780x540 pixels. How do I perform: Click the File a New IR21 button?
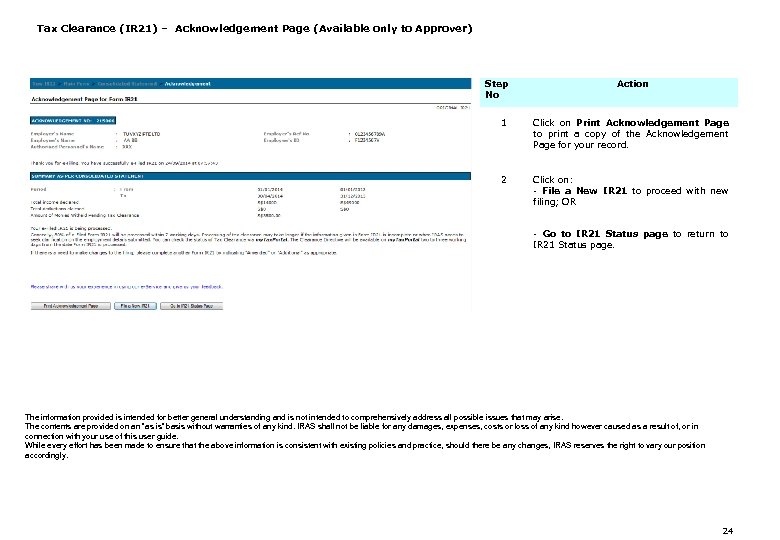click(135, 306)
